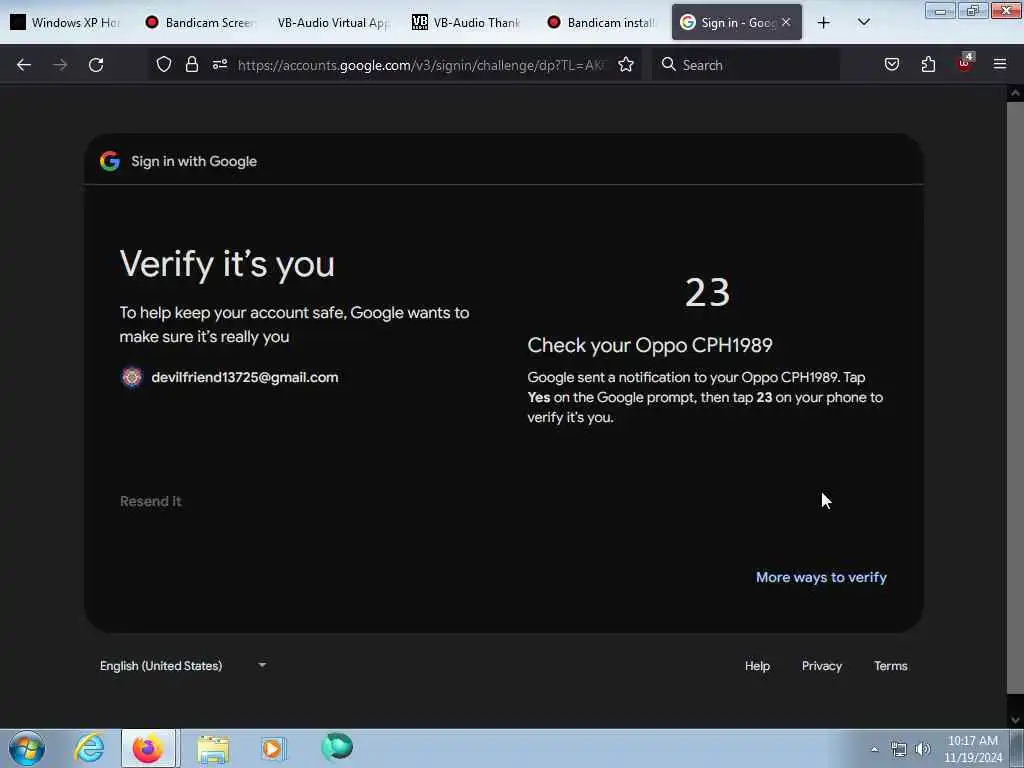Click More ways to verify
The height and width of the screenshot is (768, 1024).
tap(821, 577)
